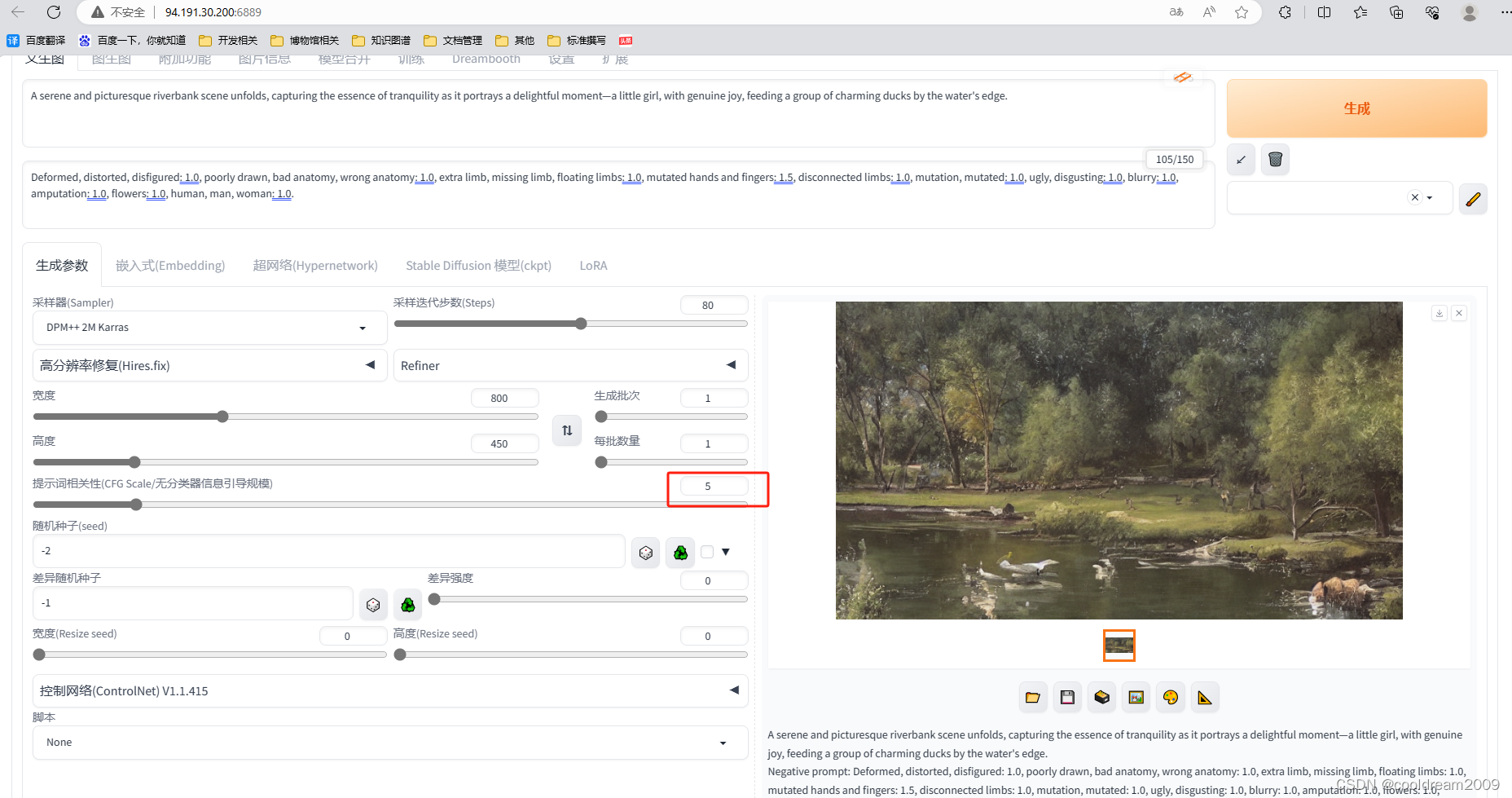Expand the ControlNet V1.1.415 section

tap(390, 690)
